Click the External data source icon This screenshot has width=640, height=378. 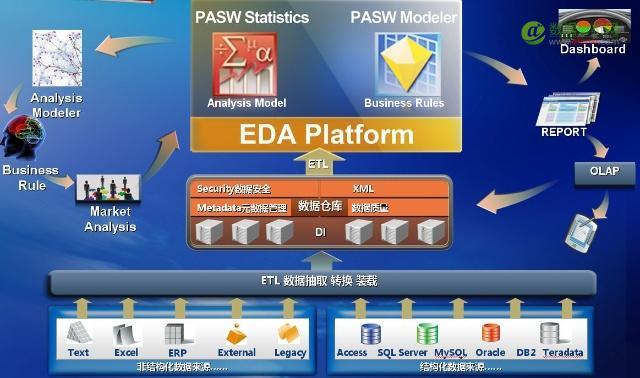(x=236, y=335)
